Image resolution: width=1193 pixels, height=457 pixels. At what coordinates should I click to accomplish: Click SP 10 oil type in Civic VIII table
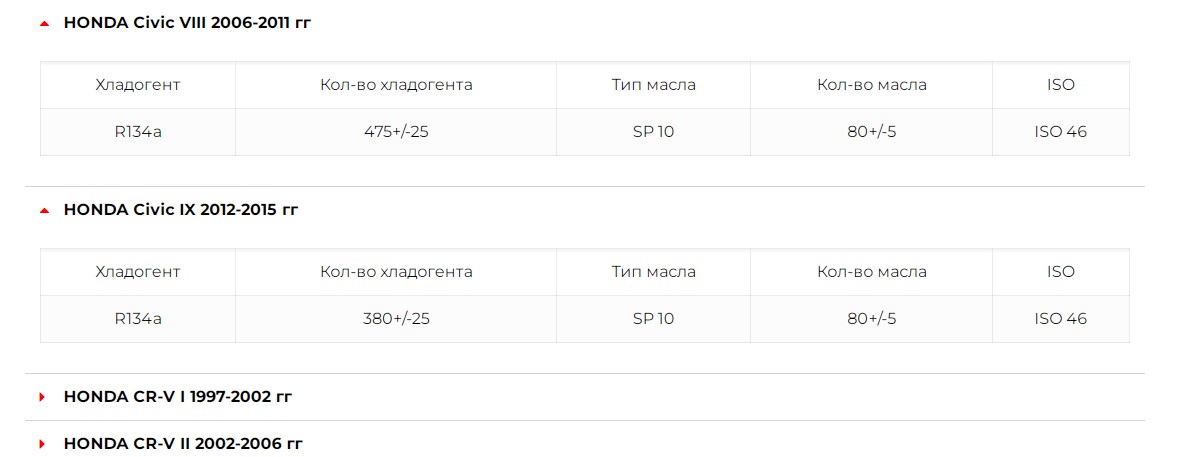(654, 132)
